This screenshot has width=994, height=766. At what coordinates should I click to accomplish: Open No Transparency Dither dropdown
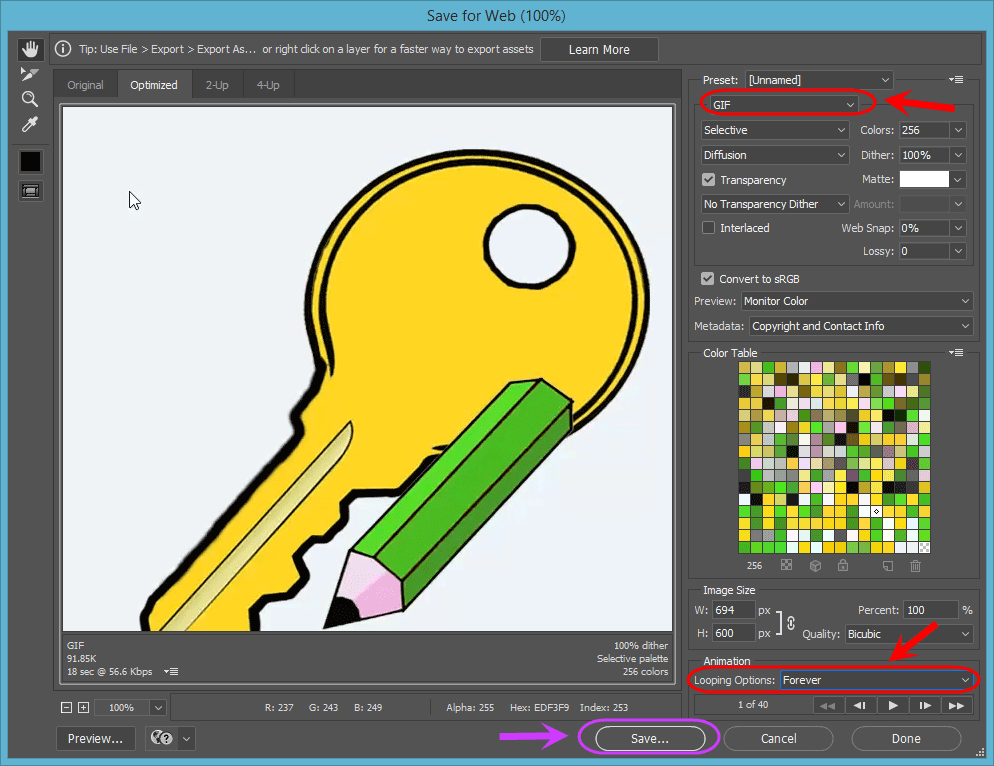tap(775, 204)
